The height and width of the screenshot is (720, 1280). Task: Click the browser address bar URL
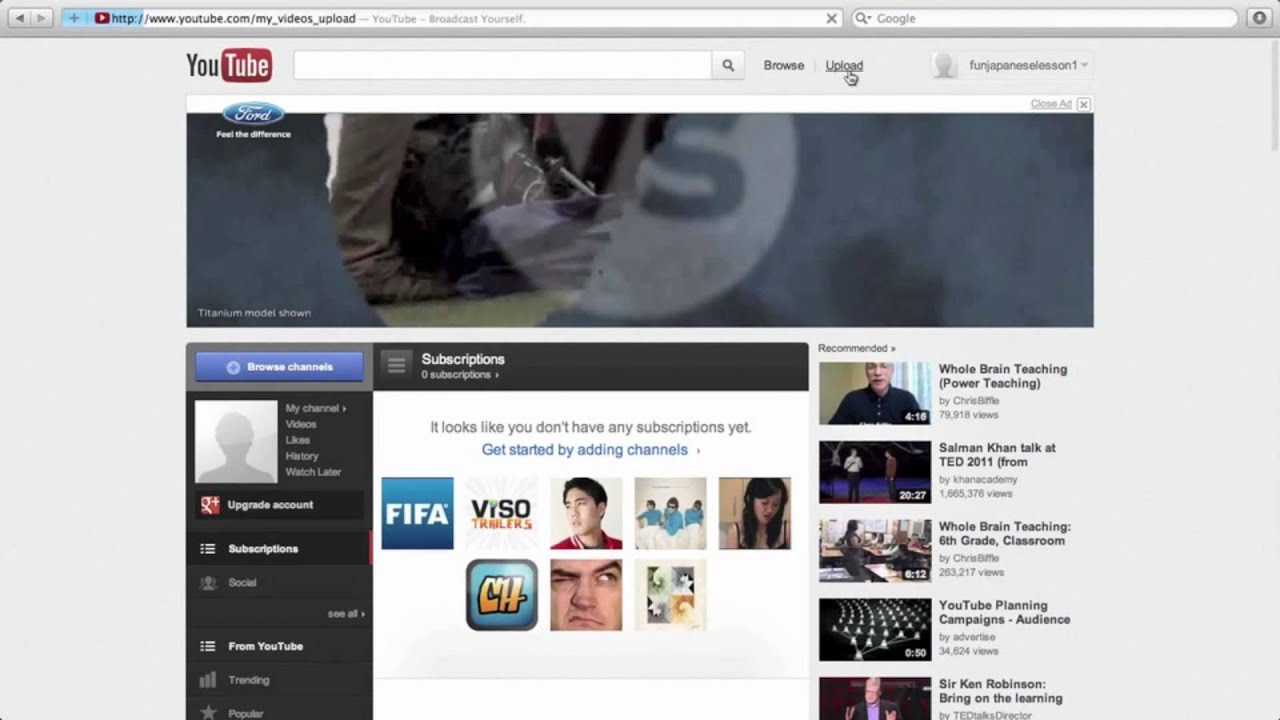point(232,18)
